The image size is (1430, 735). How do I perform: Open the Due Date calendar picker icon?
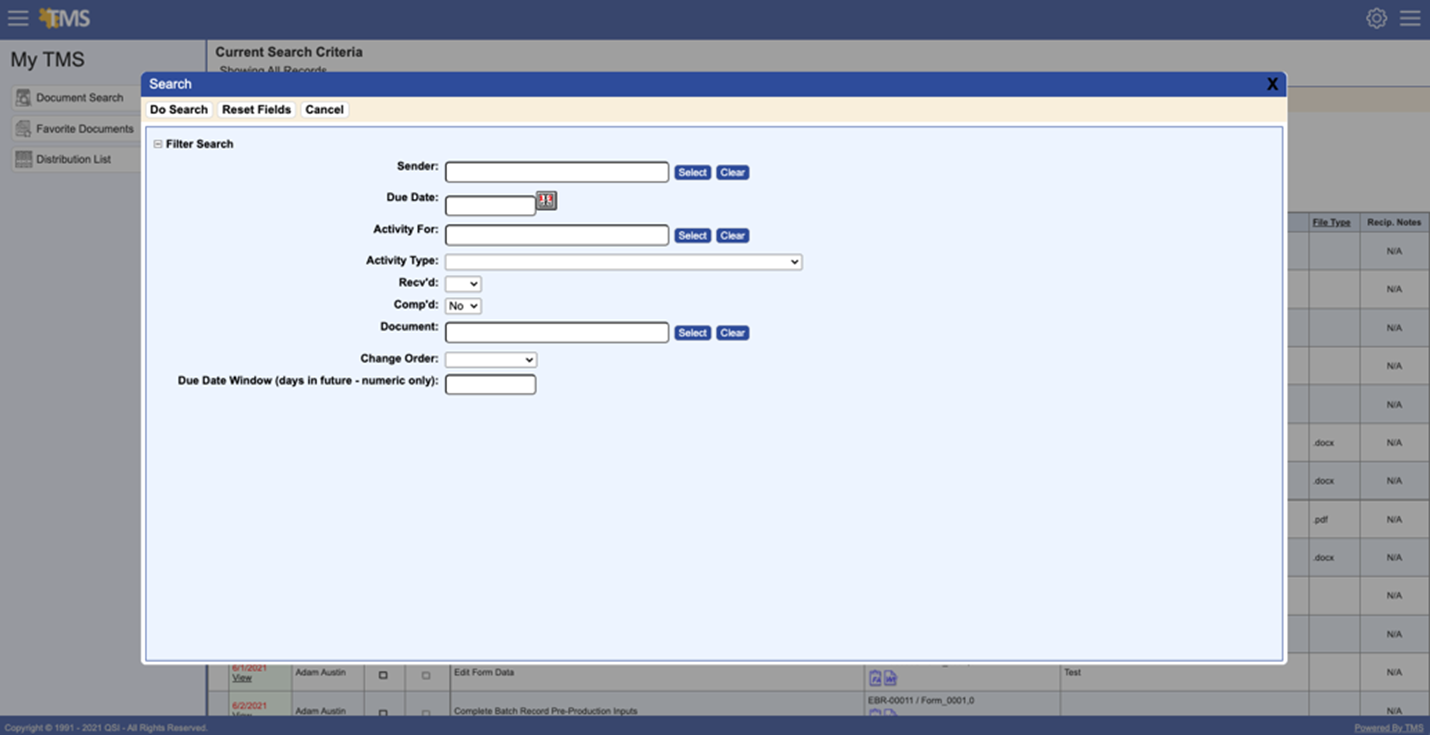[546, 201]
